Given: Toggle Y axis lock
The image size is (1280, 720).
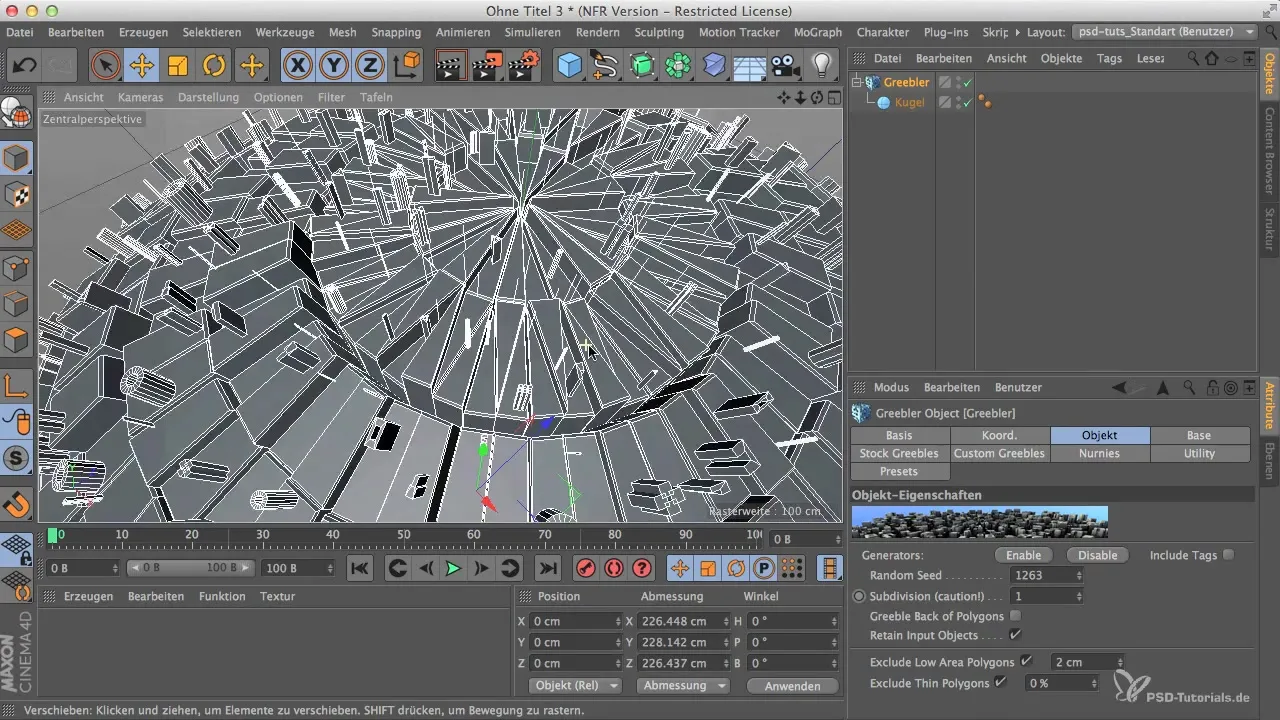Looking at the screenshot, I should click(x=334, y=67).
